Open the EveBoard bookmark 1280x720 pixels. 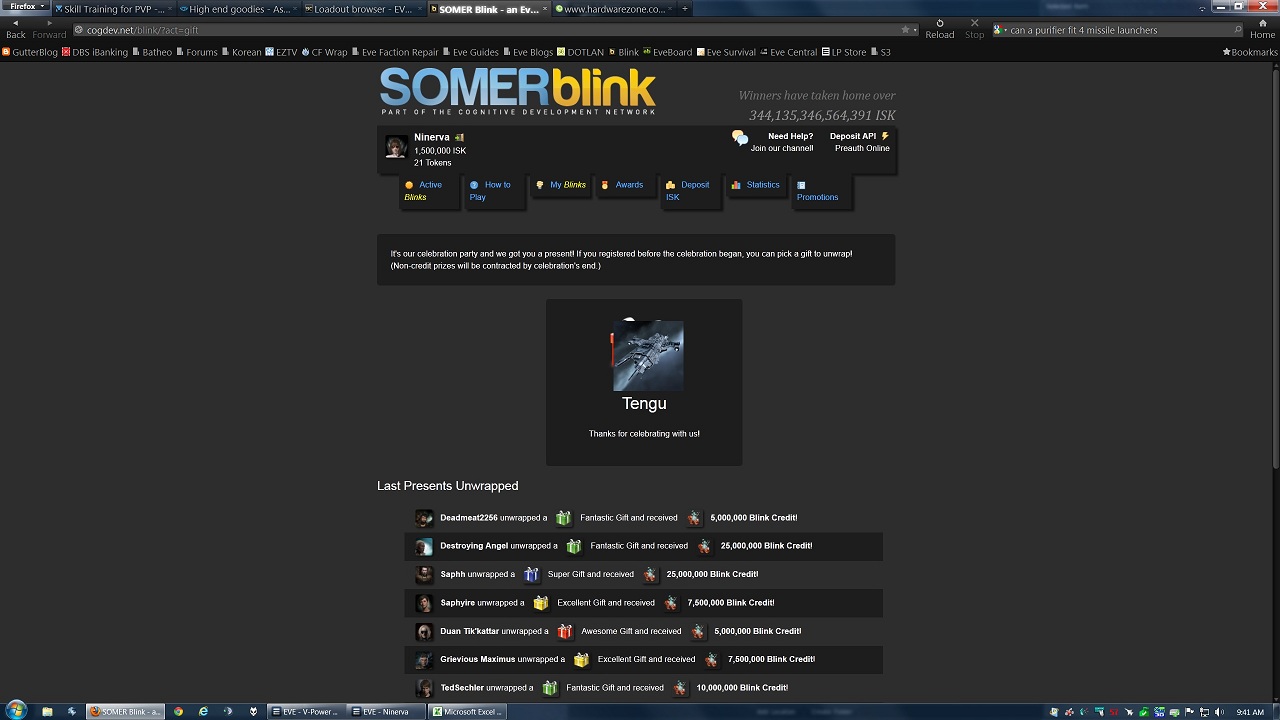[x=667, y=52]
